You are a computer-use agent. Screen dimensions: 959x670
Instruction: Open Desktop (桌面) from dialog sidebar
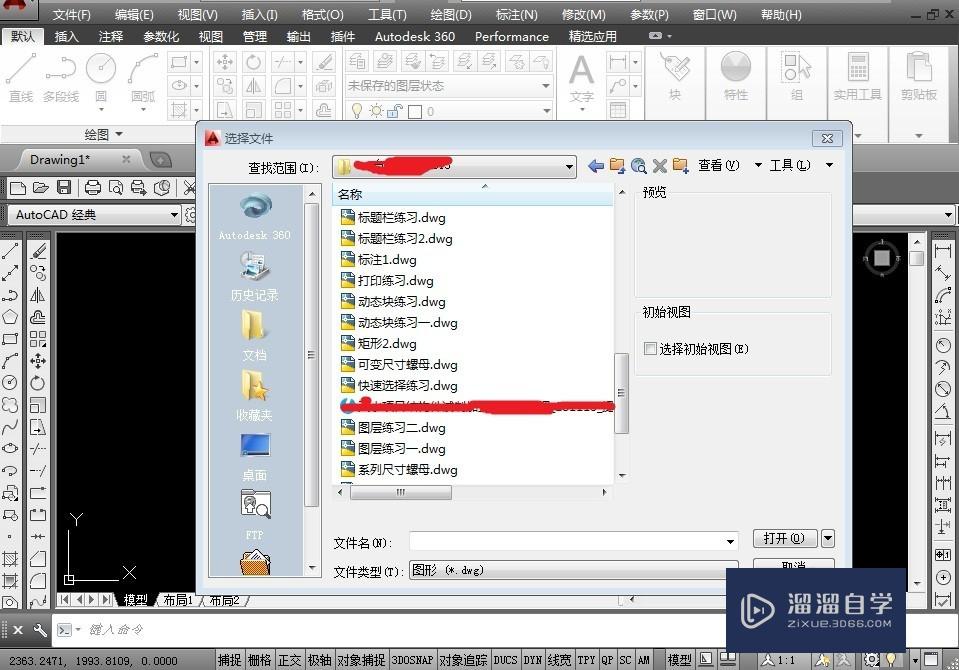coord(254,445)
